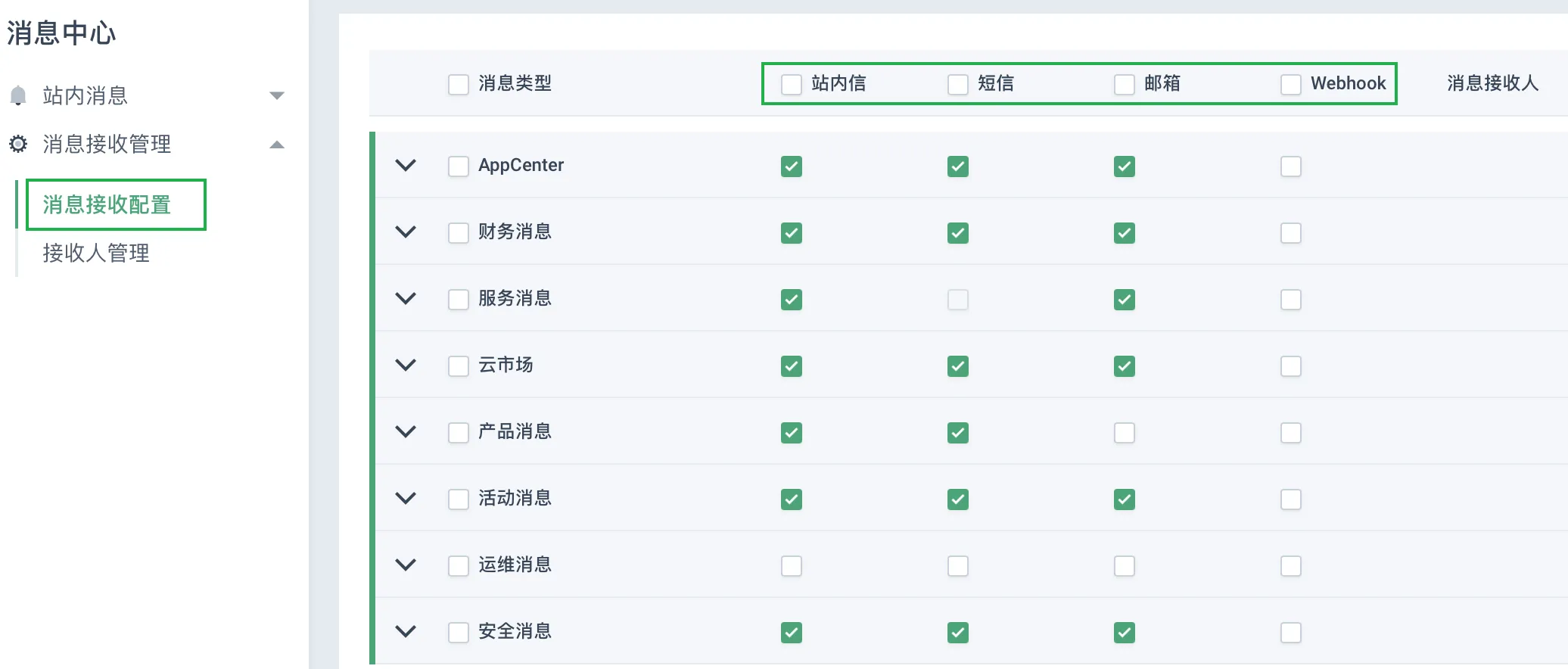Image resolution: width=1568 pixels, height=669 pixels.
Task: Expand the 财务消息 row chevron
Action: [406, 232]
